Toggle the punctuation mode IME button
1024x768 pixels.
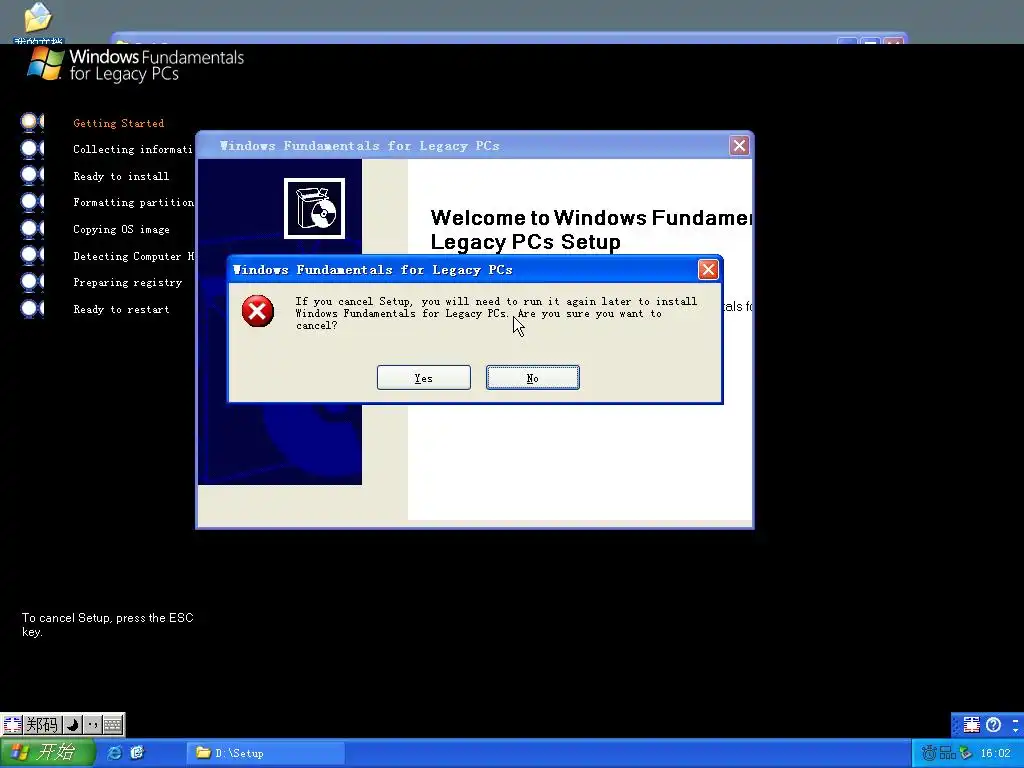tap(92, 724)
